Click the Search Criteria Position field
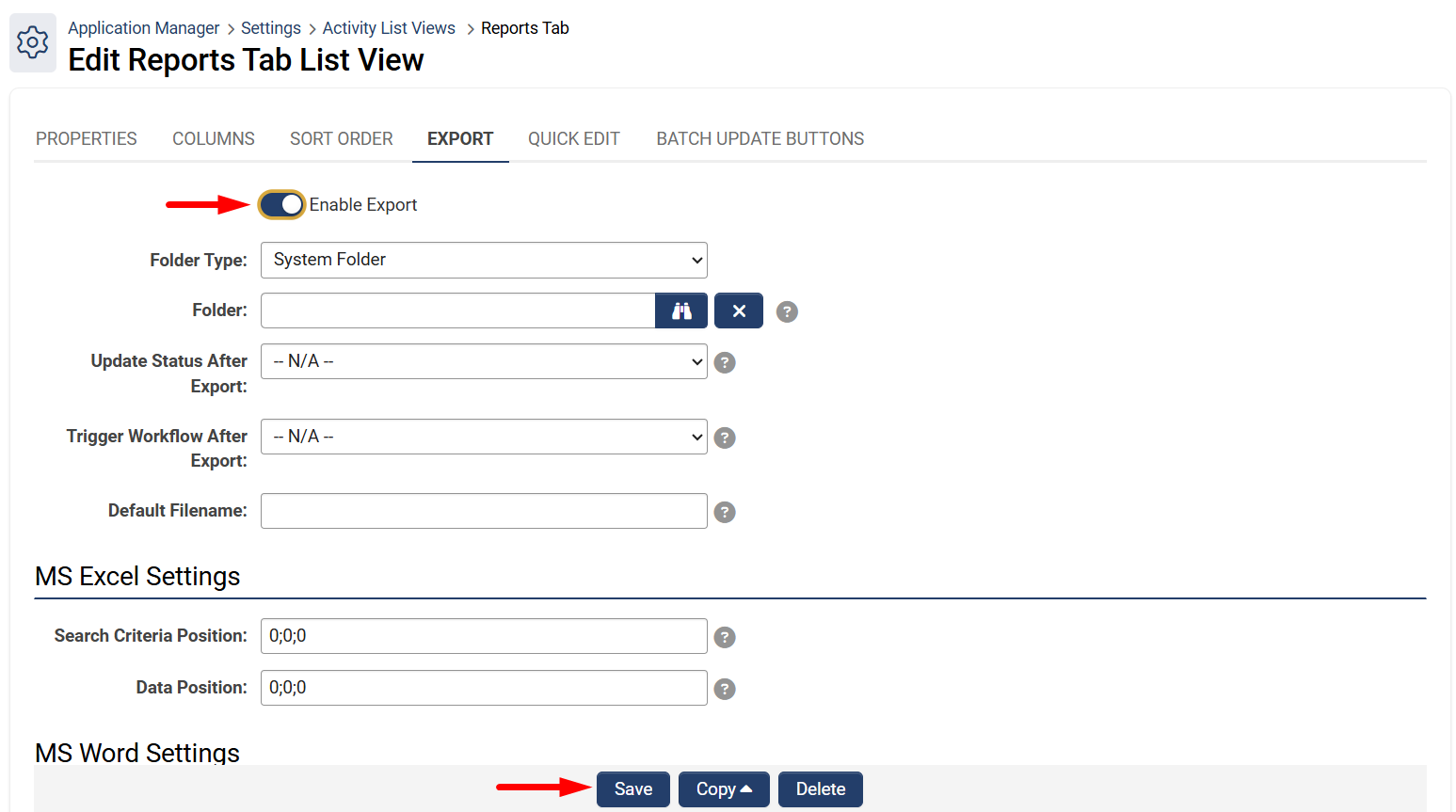Viewport: 1456px width, 812px height. pos(484,636)
